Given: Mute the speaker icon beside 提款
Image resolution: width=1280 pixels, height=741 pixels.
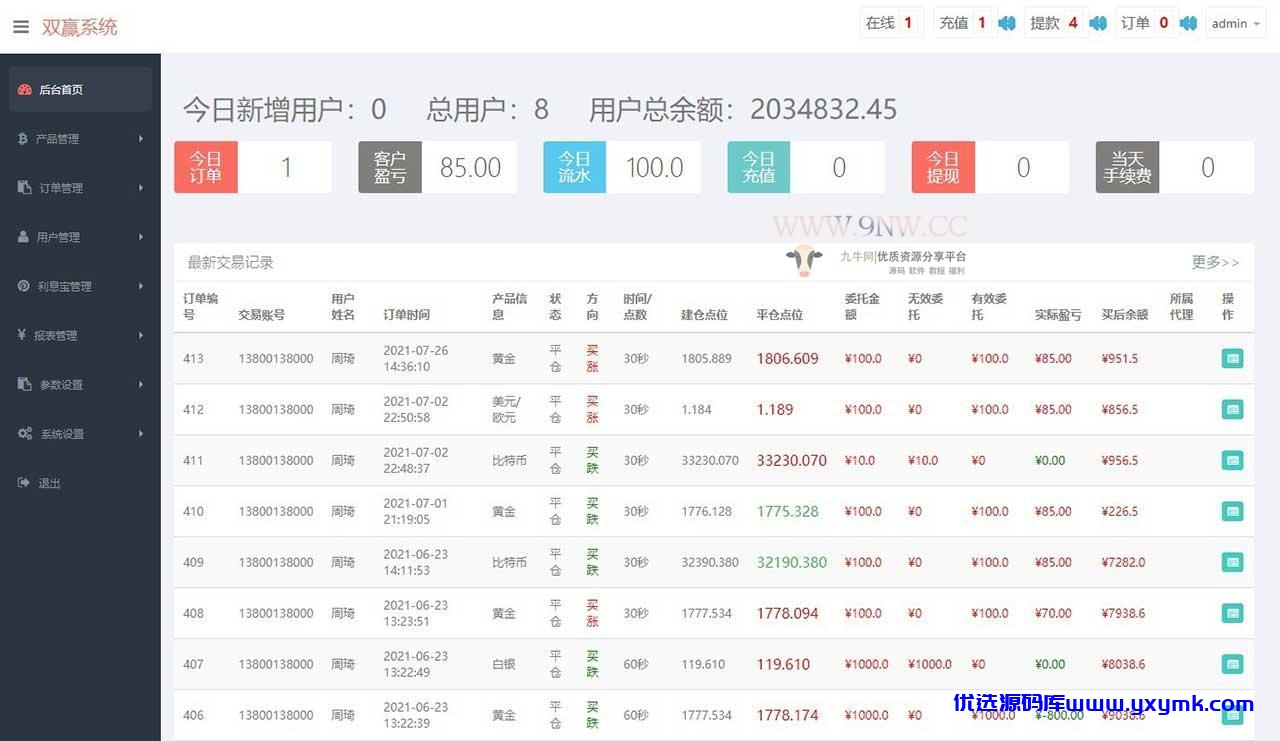Looking at the screenshot, I should (1098, 23).
